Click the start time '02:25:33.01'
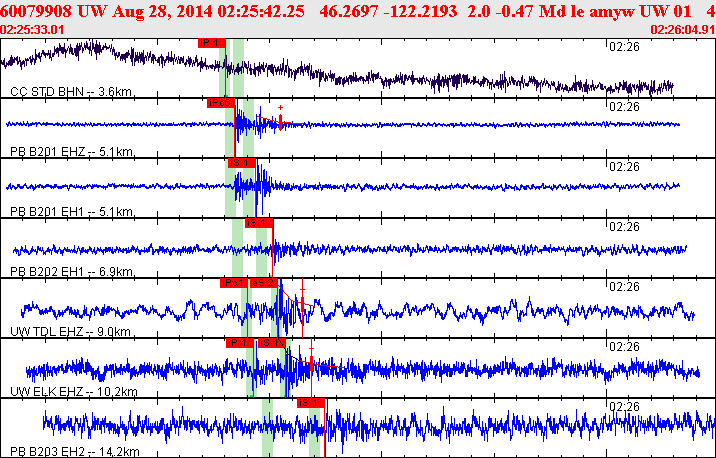 (x=32, y=30)
